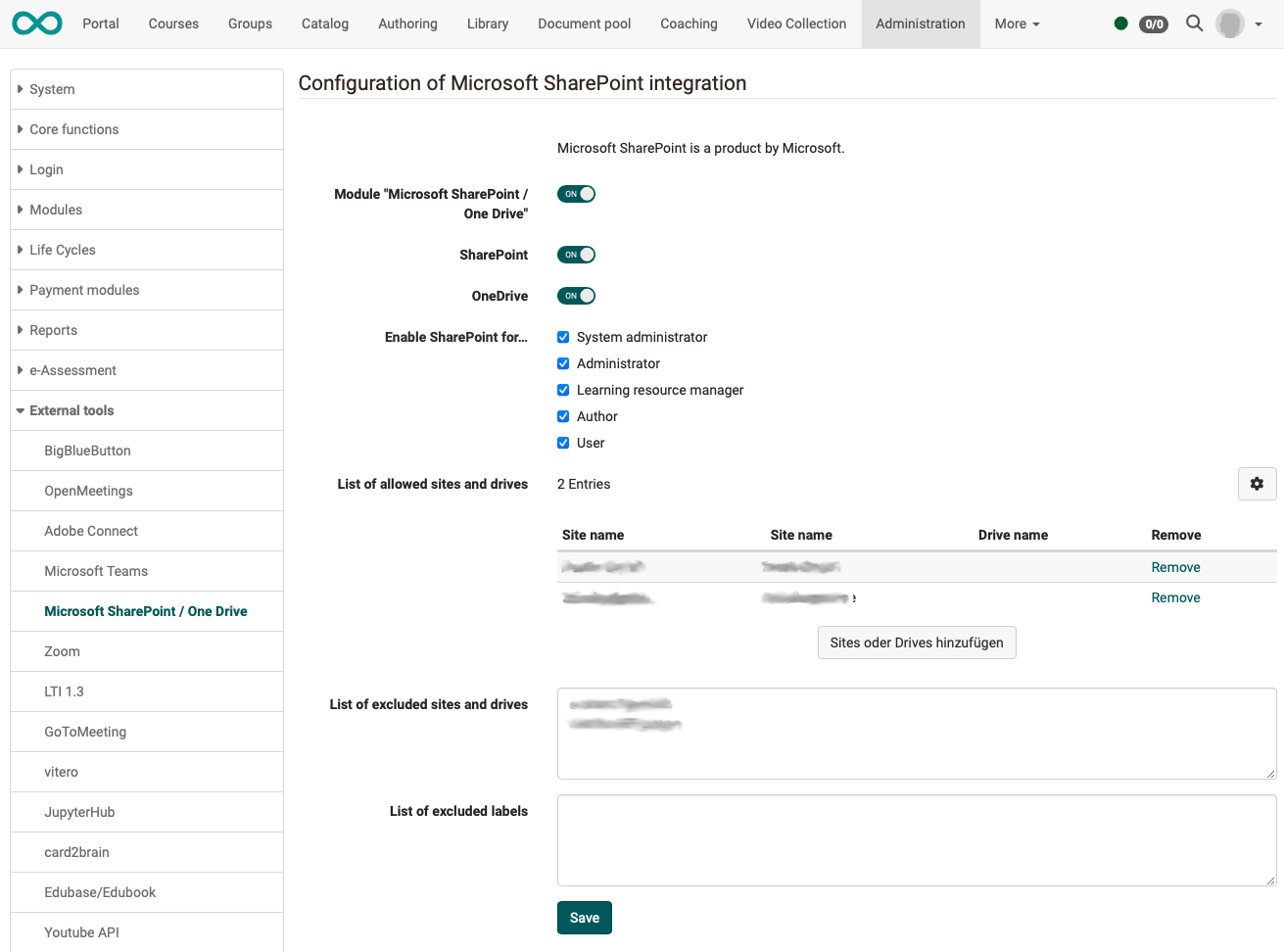Viewport: 1284px width, 952px height.
Task: Remove the first allowed site entry
Action: [1175, 567]
